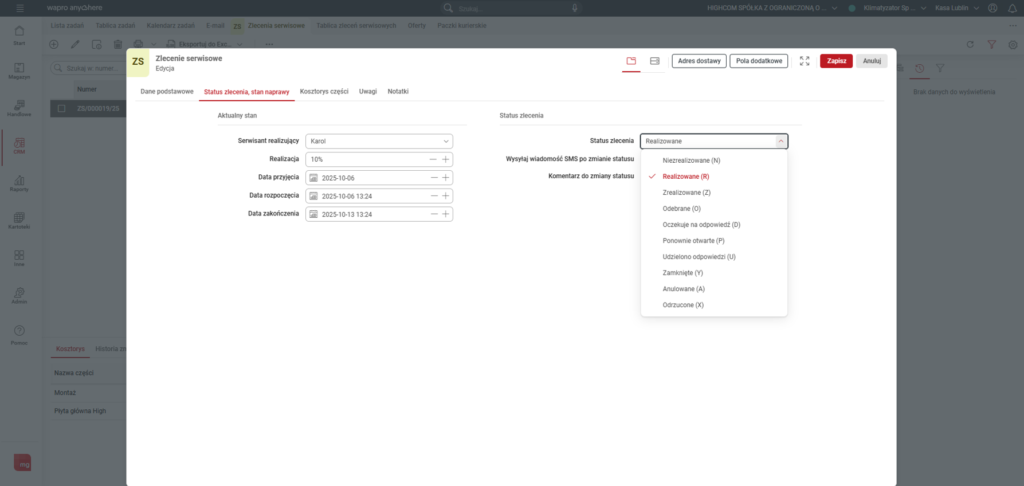1024x486 pixels.
Task: Choose Anulowane (A) status
Action: coord(714,289)
